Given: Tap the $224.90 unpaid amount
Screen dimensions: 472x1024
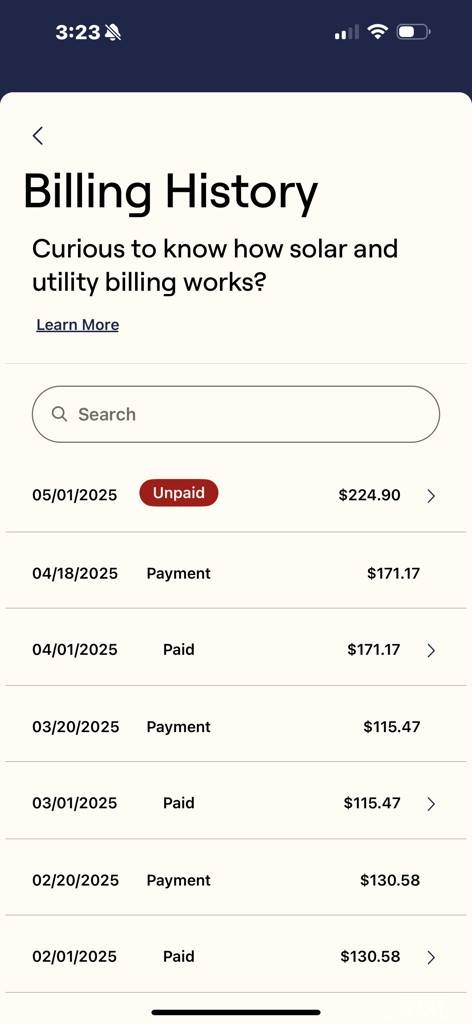Looking at the screenshot, I should 370,495.
